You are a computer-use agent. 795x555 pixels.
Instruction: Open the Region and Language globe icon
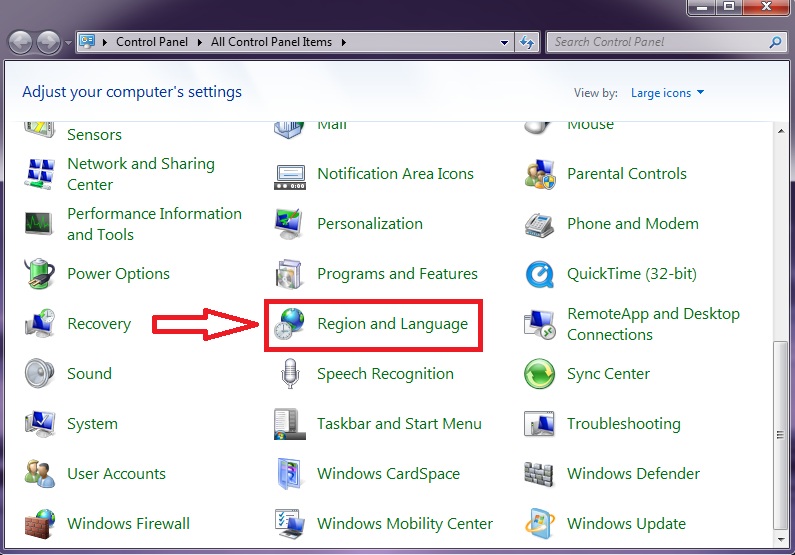(290, 324)
